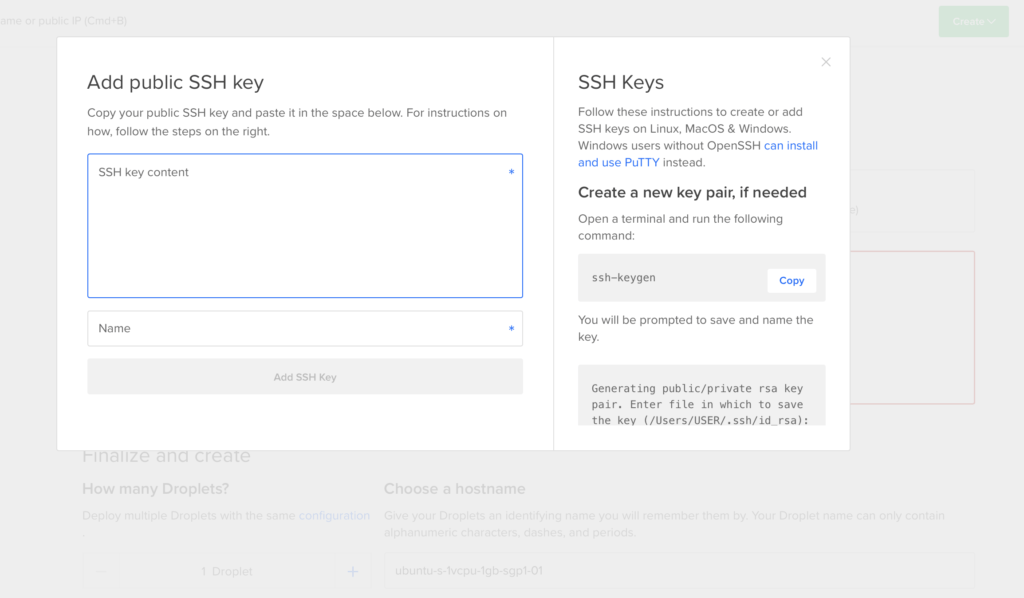The width and height of the screenshot is (1024, 598).
Task: Open the Create dropdown in the header
Action: coord(973,21)
